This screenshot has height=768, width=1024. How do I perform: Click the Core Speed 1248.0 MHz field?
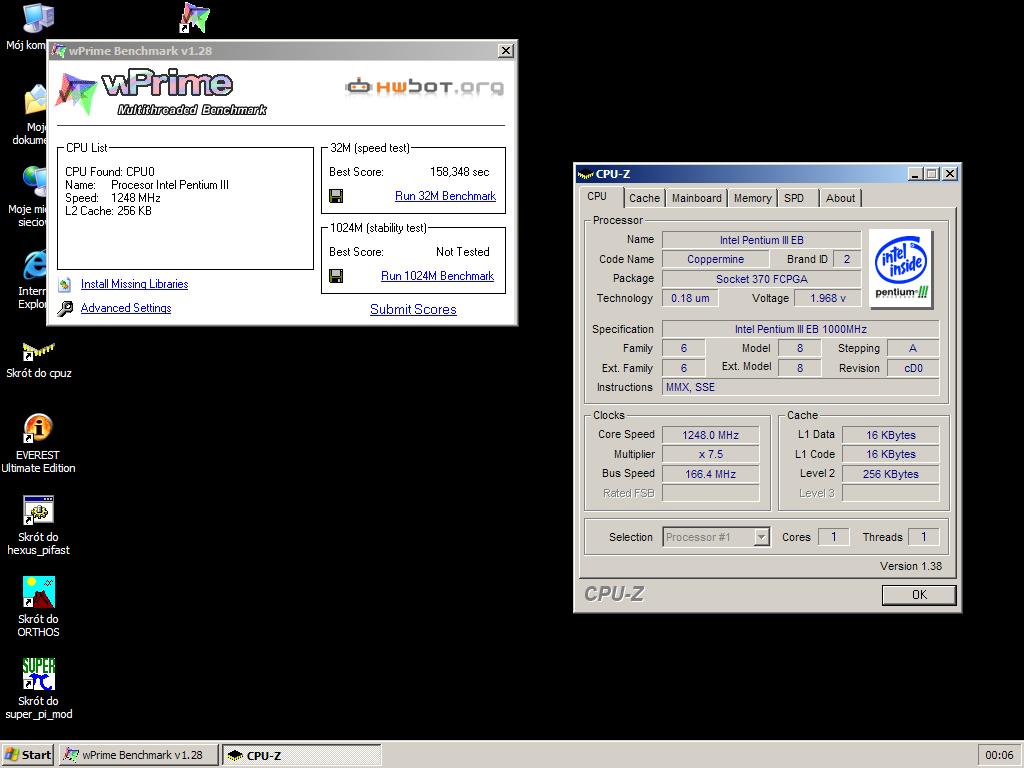click(711, 435)
